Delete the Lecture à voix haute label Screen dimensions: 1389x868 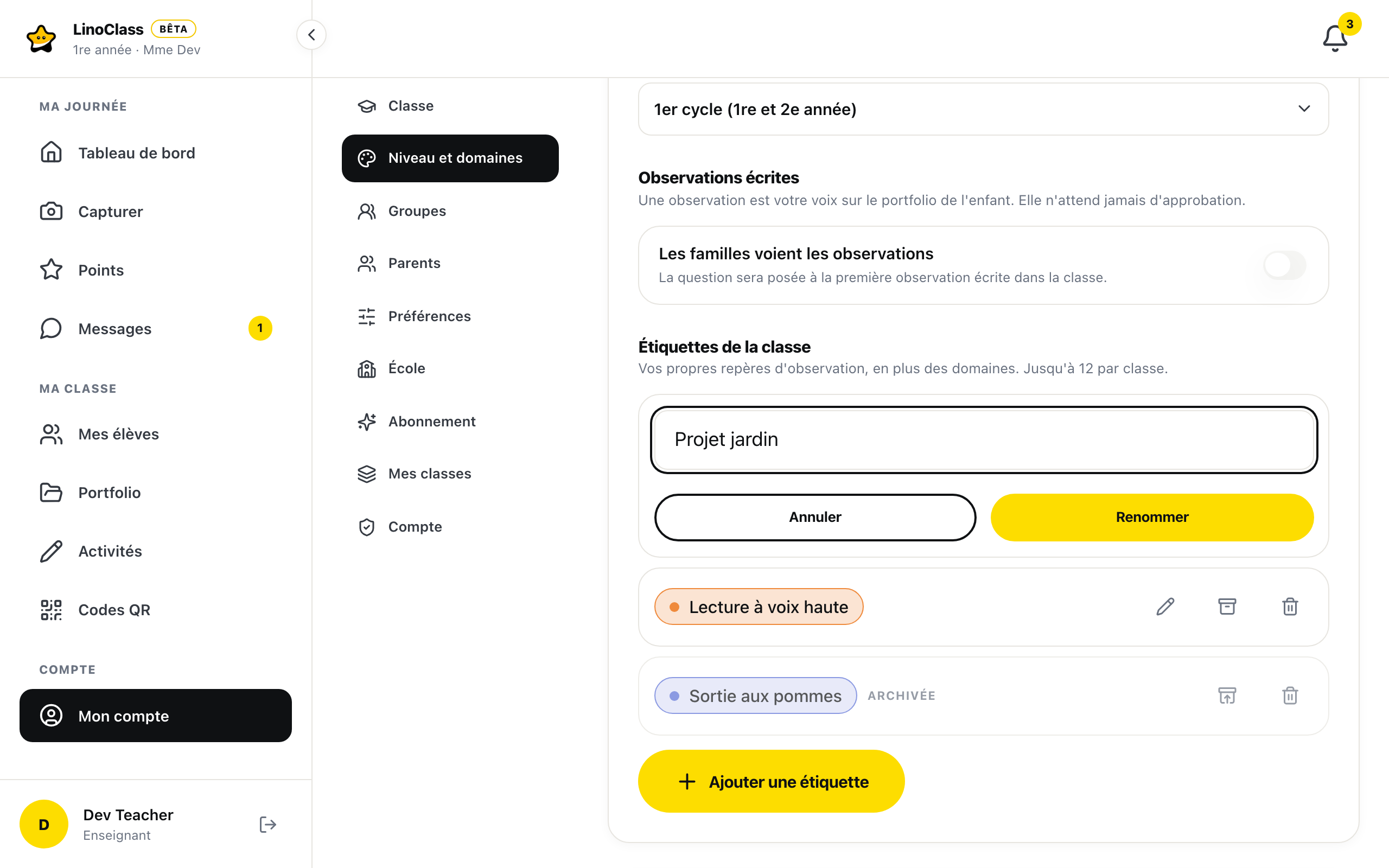pos(1290,607)
